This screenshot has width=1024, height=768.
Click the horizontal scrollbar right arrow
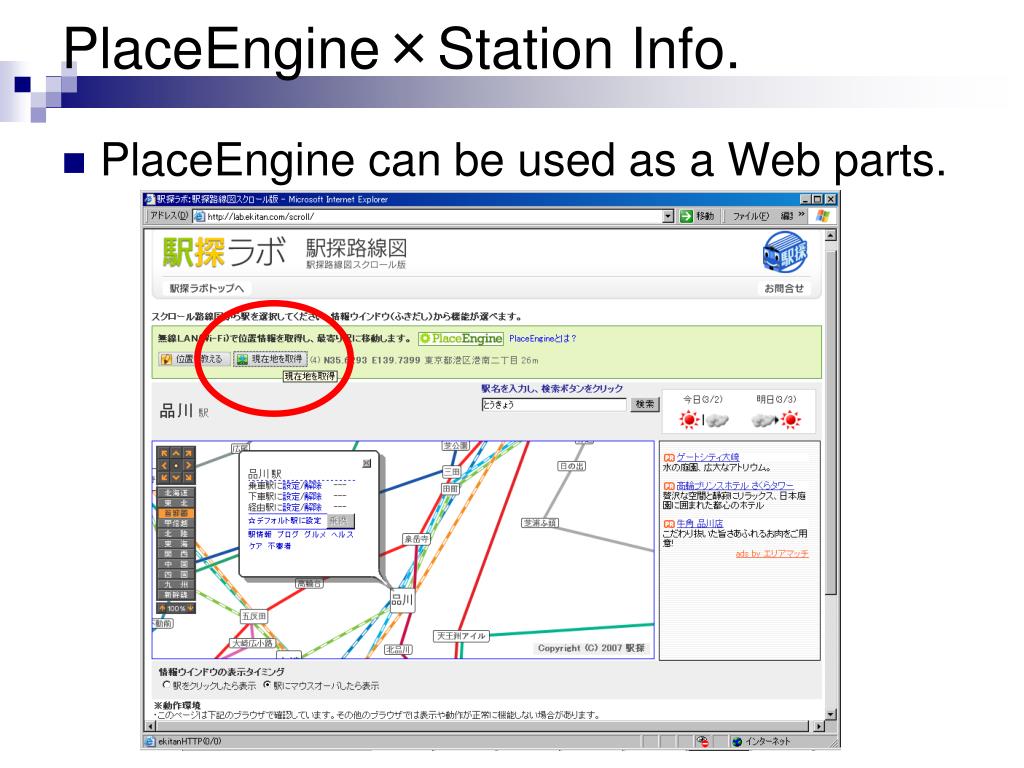click(819, 726)
